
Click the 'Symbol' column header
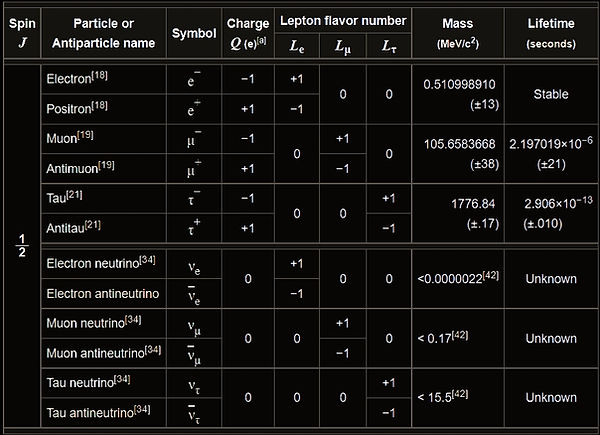(x=194, y=33)
